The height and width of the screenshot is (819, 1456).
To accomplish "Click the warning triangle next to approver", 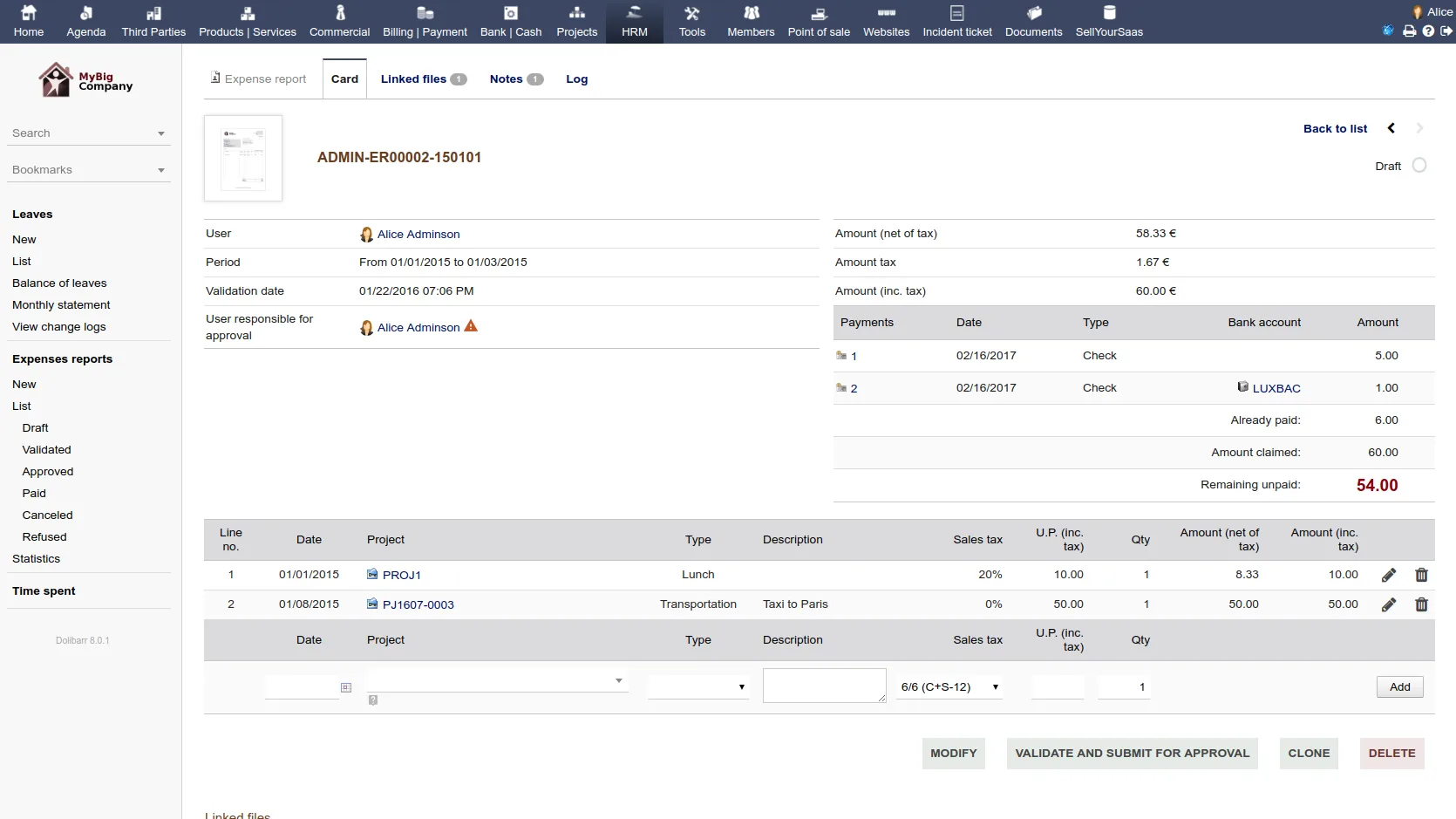I will coord(471,326).
